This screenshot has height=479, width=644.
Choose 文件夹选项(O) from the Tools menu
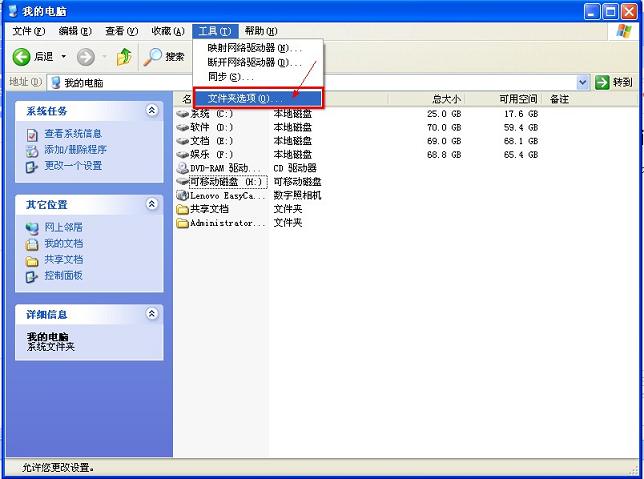pyautogui.click(x=258, y=99)
